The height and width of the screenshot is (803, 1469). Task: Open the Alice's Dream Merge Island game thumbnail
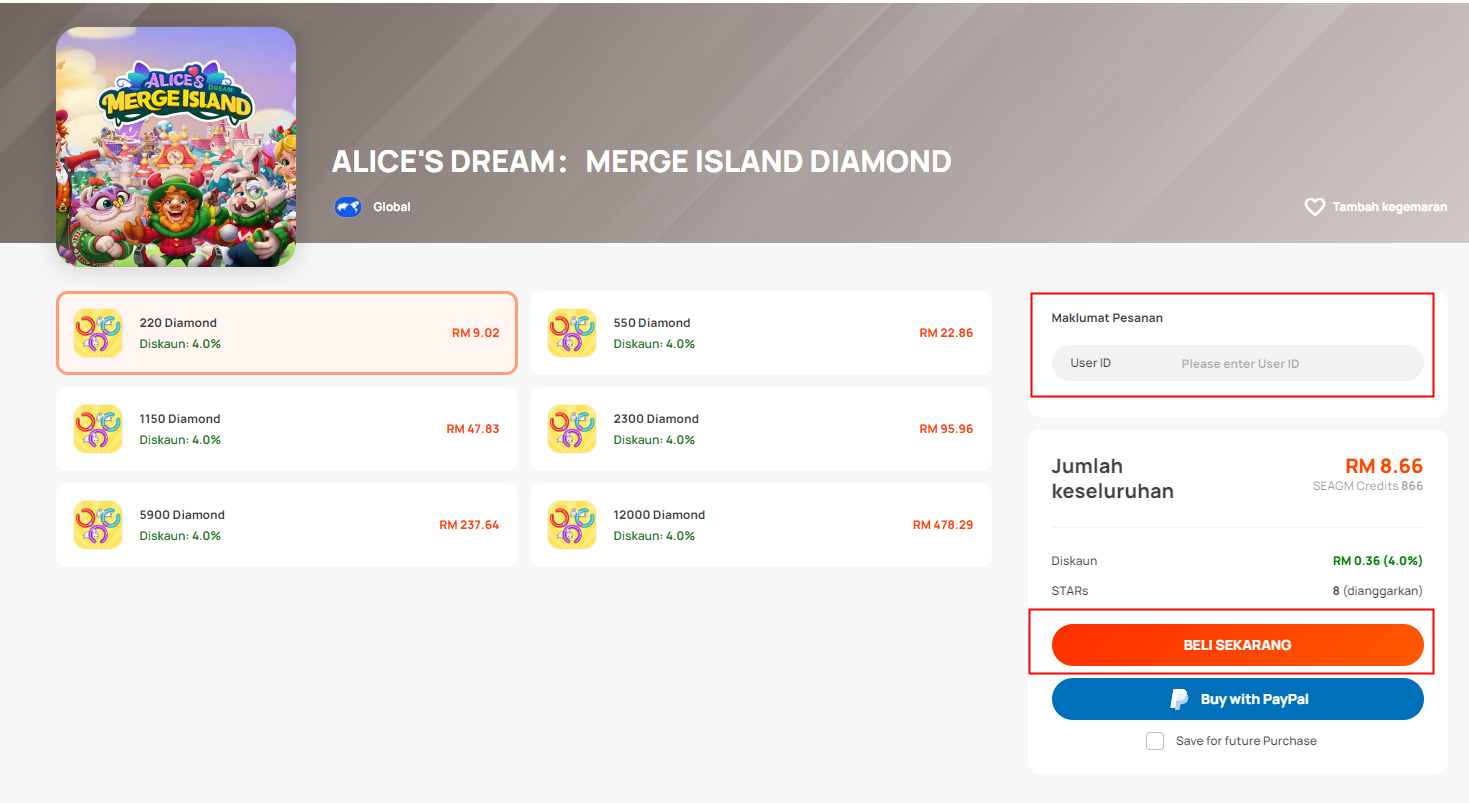pyautogui.click(x=176, y=147)
